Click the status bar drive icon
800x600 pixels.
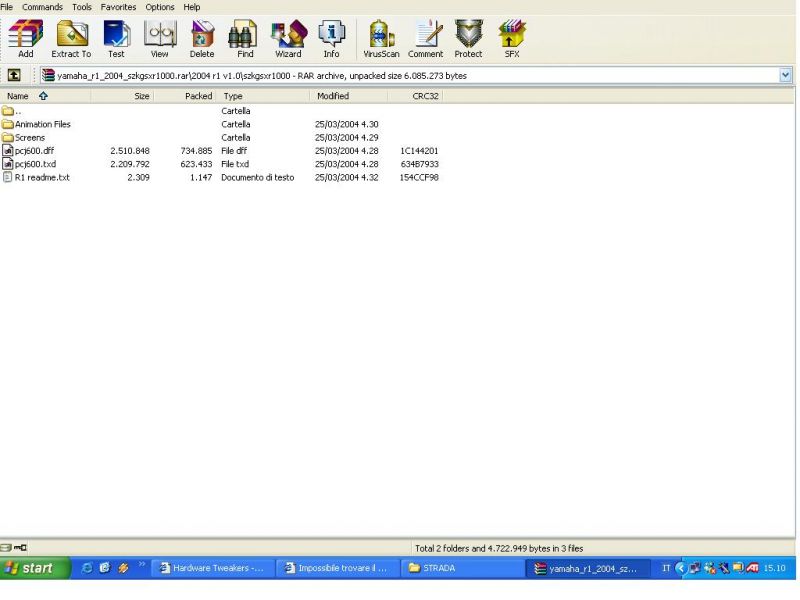click(6, 548)
